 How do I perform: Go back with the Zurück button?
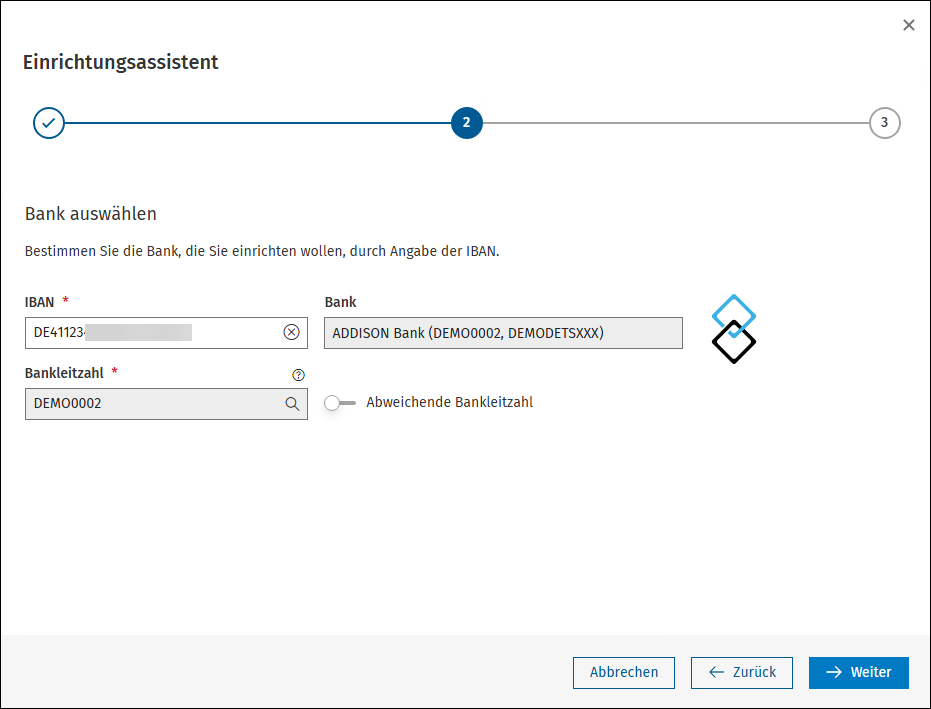pos(742,672)
